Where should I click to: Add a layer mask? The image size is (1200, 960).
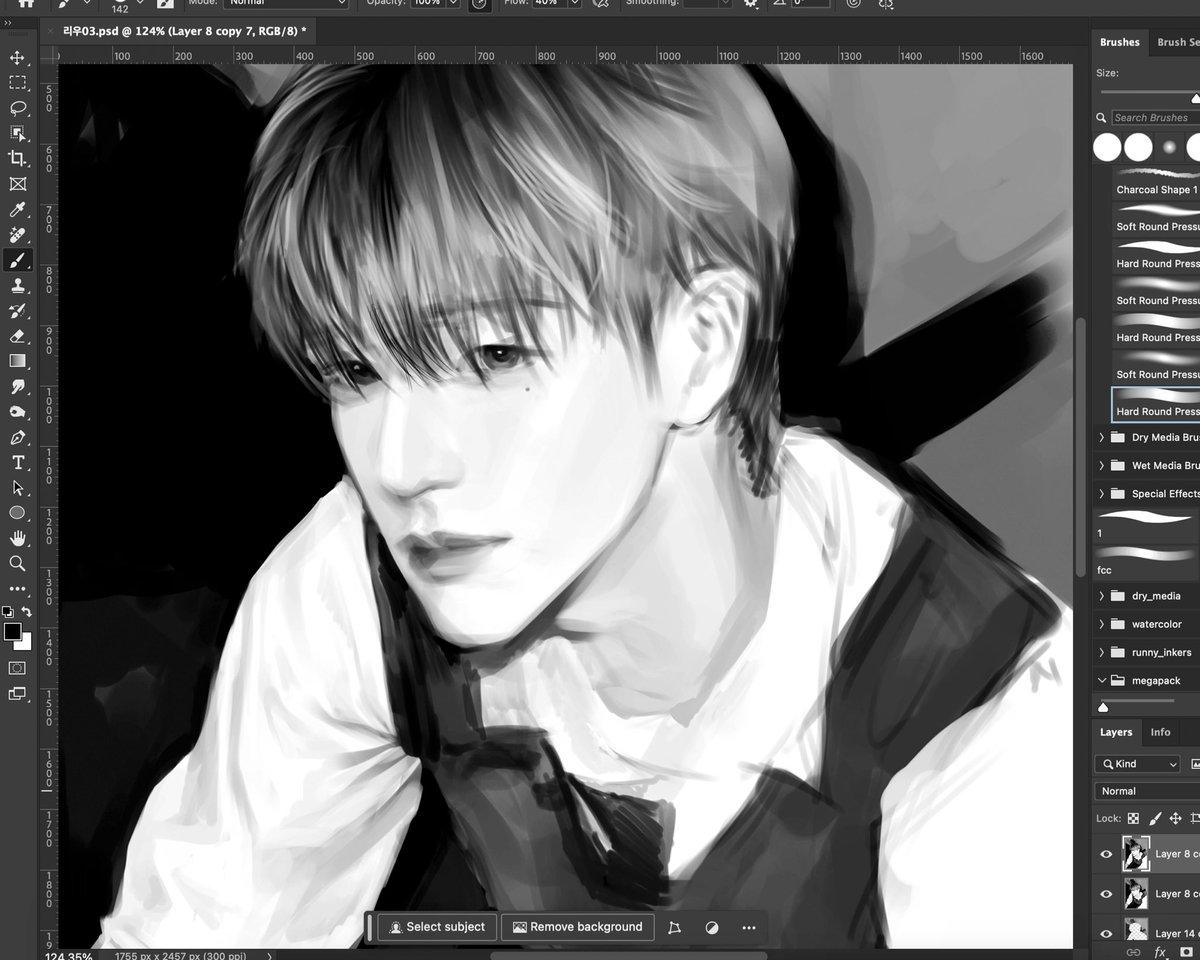pyautogui.click(x=1187, y=952)
